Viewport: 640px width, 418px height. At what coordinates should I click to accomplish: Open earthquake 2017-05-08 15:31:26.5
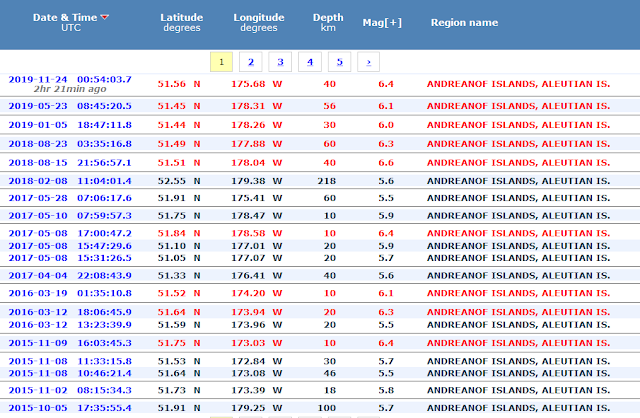(70, 258)
